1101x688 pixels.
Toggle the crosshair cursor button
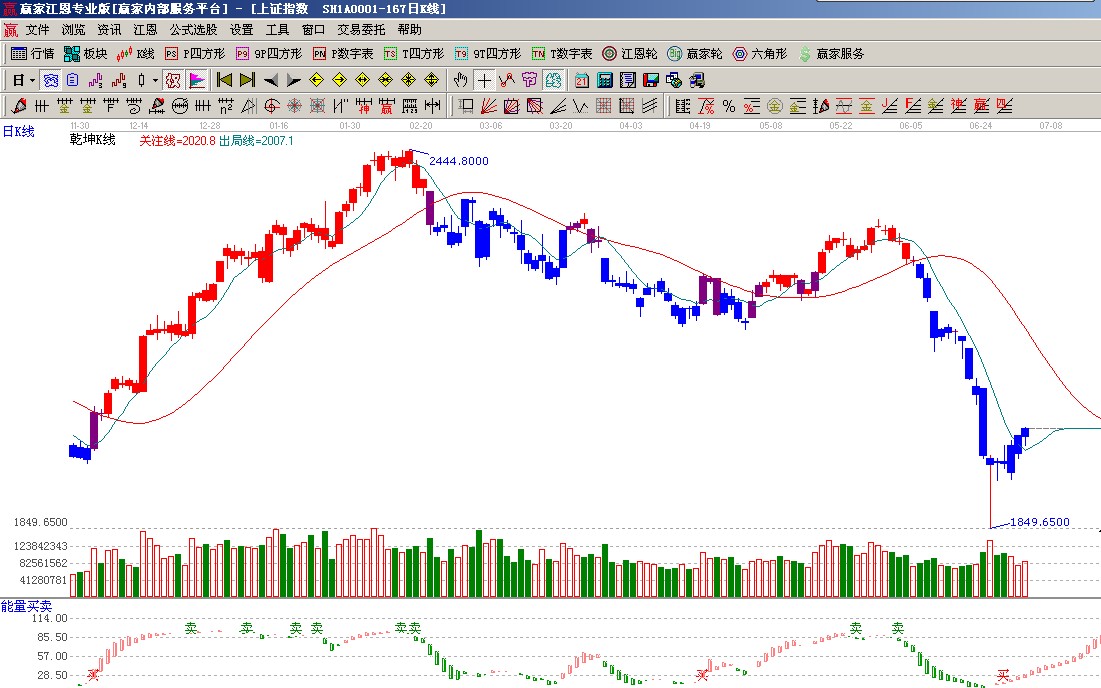(x=484, y=80)
